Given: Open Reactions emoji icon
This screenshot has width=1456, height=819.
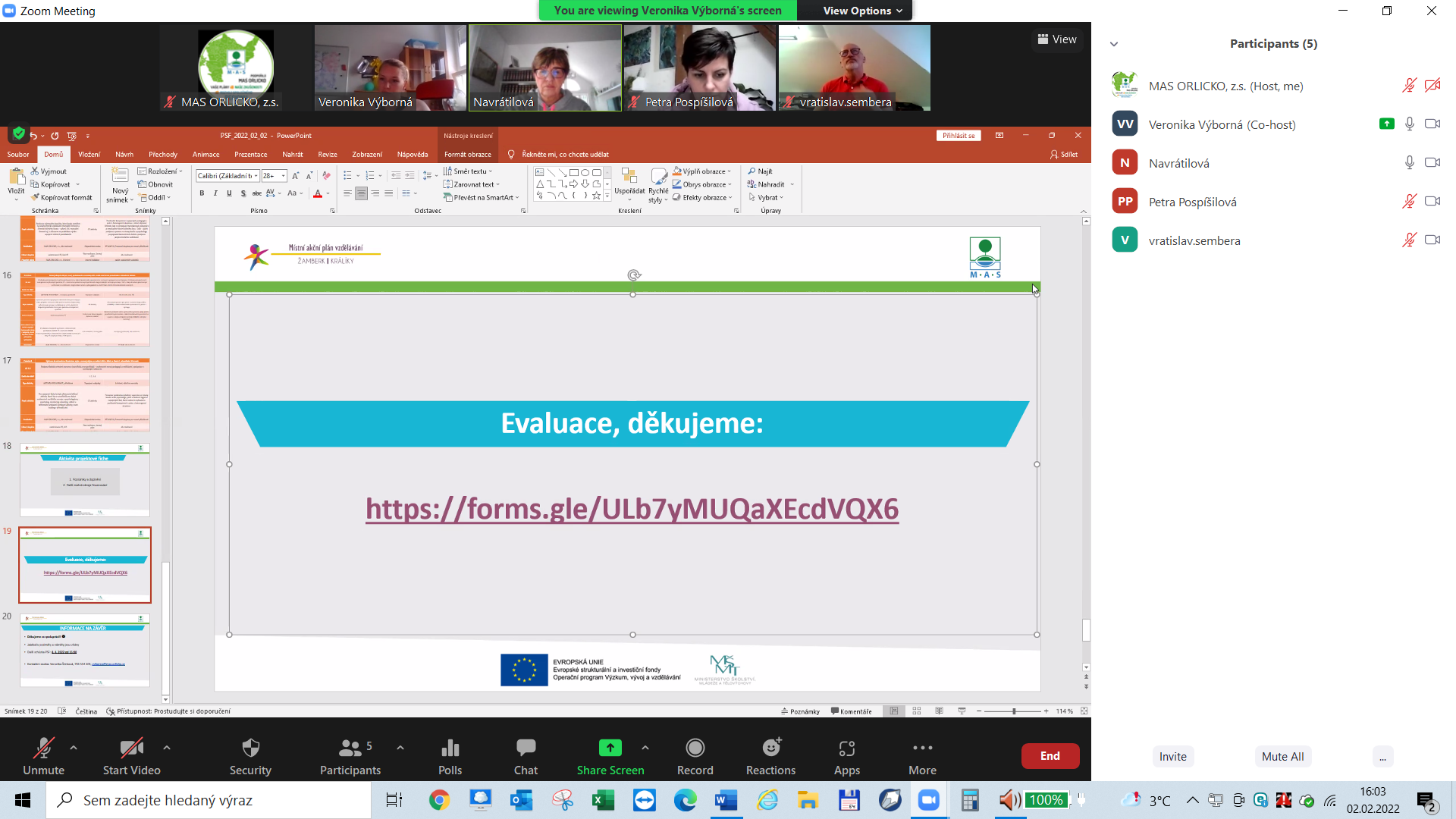Looking at the screenshot, I should (770, 748).
